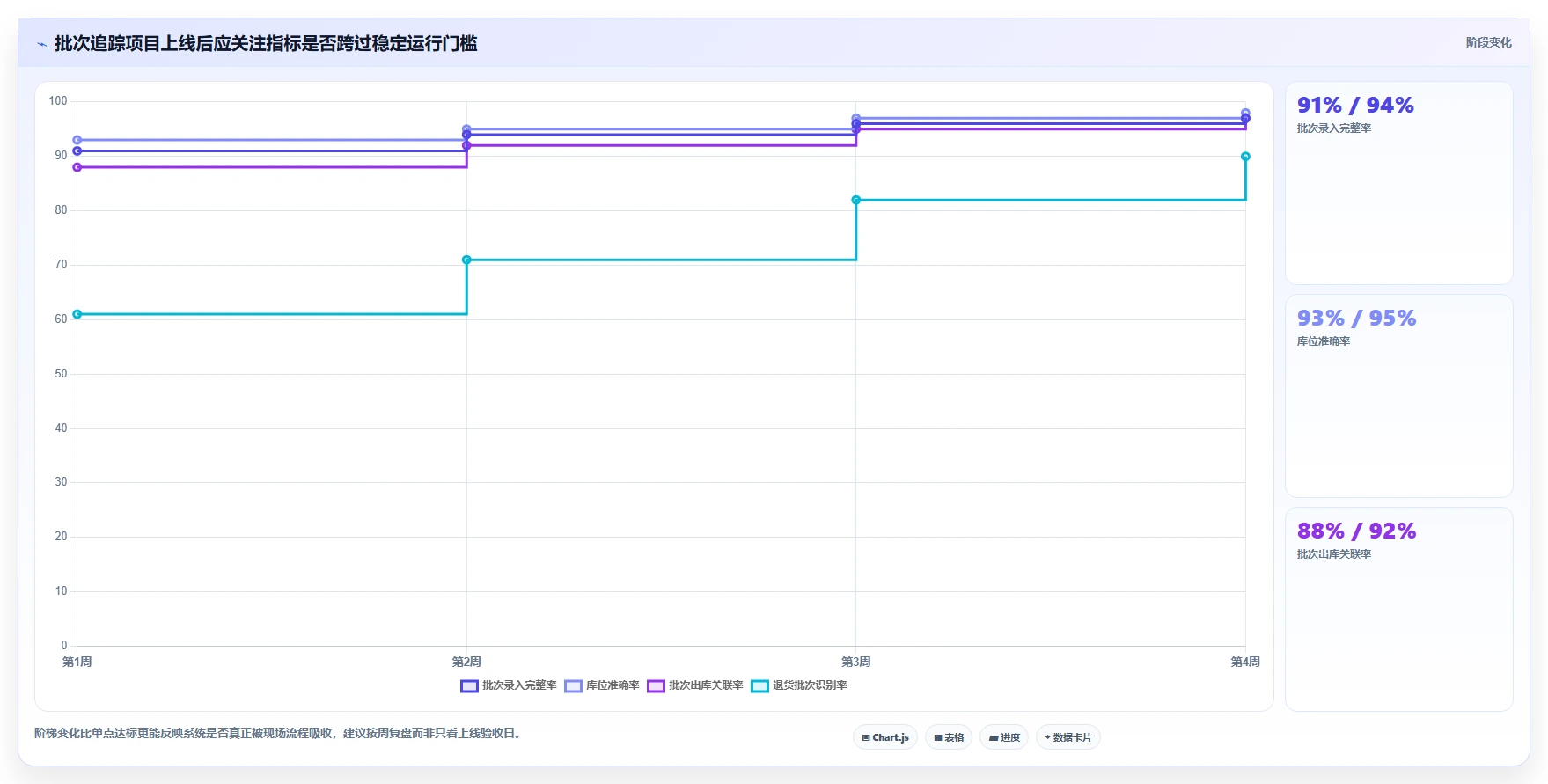Click the 退货批次识别率 point at 第3周

(x=856, y=200)
